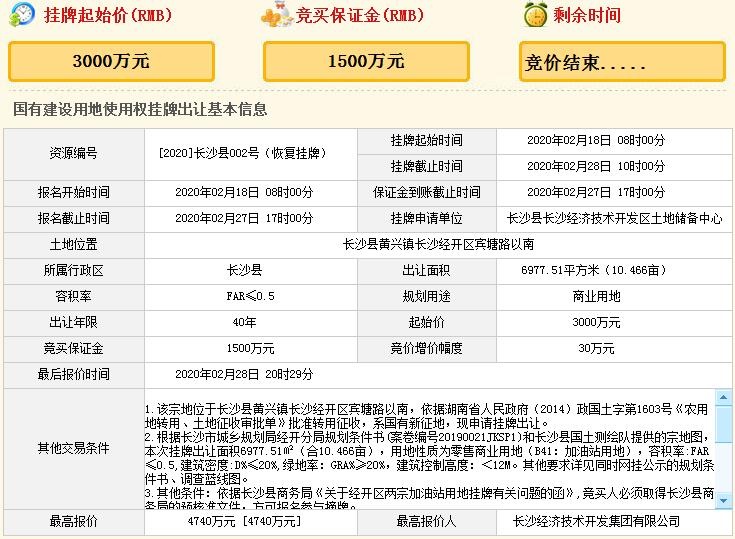The image size is (735, 539).
Task: Click the 挂牌起始时间 label
Action: (427, 140)
